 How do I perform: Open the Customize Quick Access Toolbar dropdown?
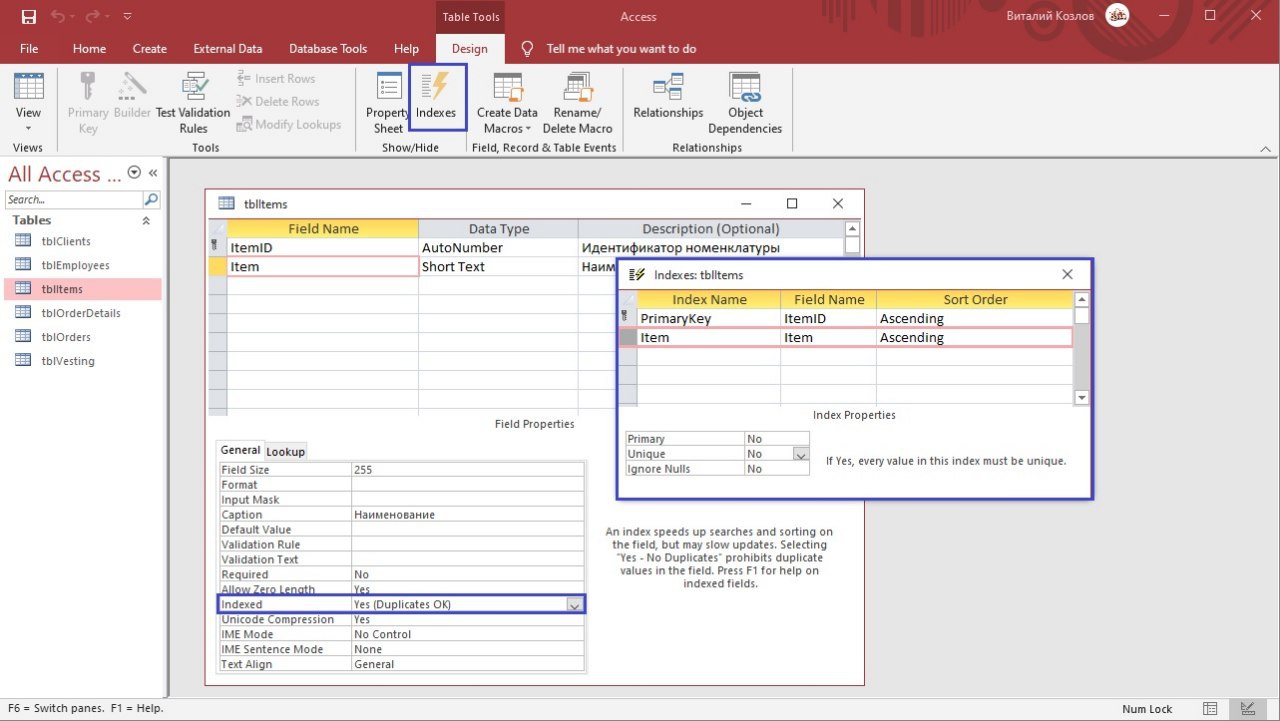point(127,17)
